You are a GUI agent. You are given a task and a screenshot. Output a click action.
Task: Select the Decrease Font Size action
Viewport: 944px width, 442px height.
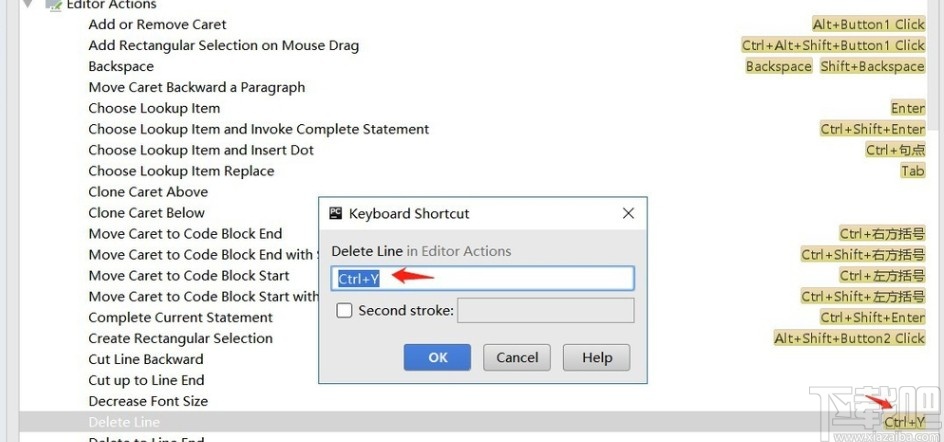click(148, 401)
